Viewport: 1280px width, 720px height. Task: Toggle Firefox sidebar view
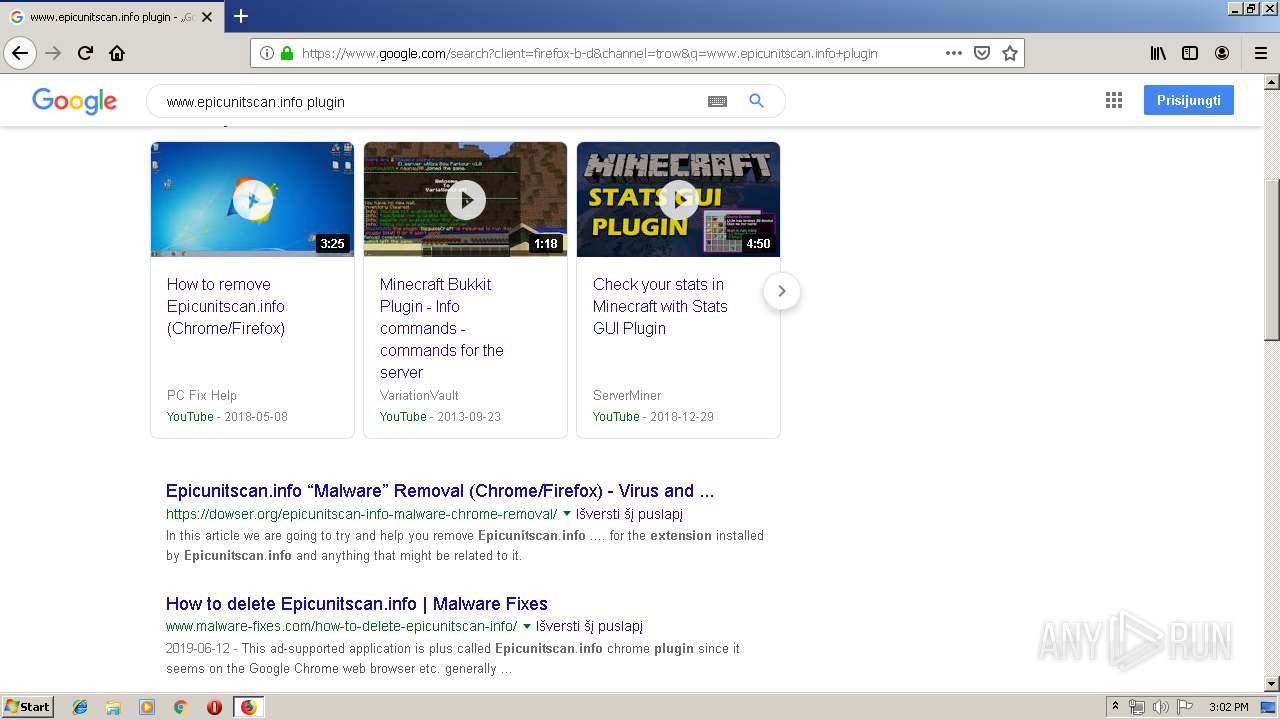(x=1190, y=53)
